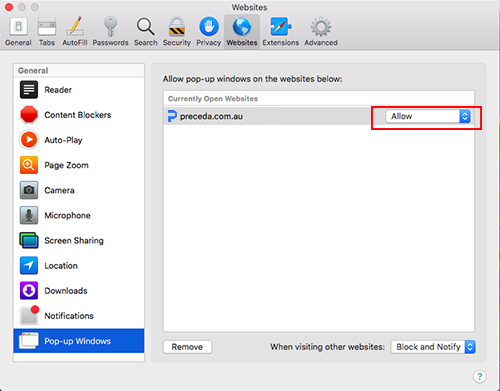Click the Extensions tab label

281,43
